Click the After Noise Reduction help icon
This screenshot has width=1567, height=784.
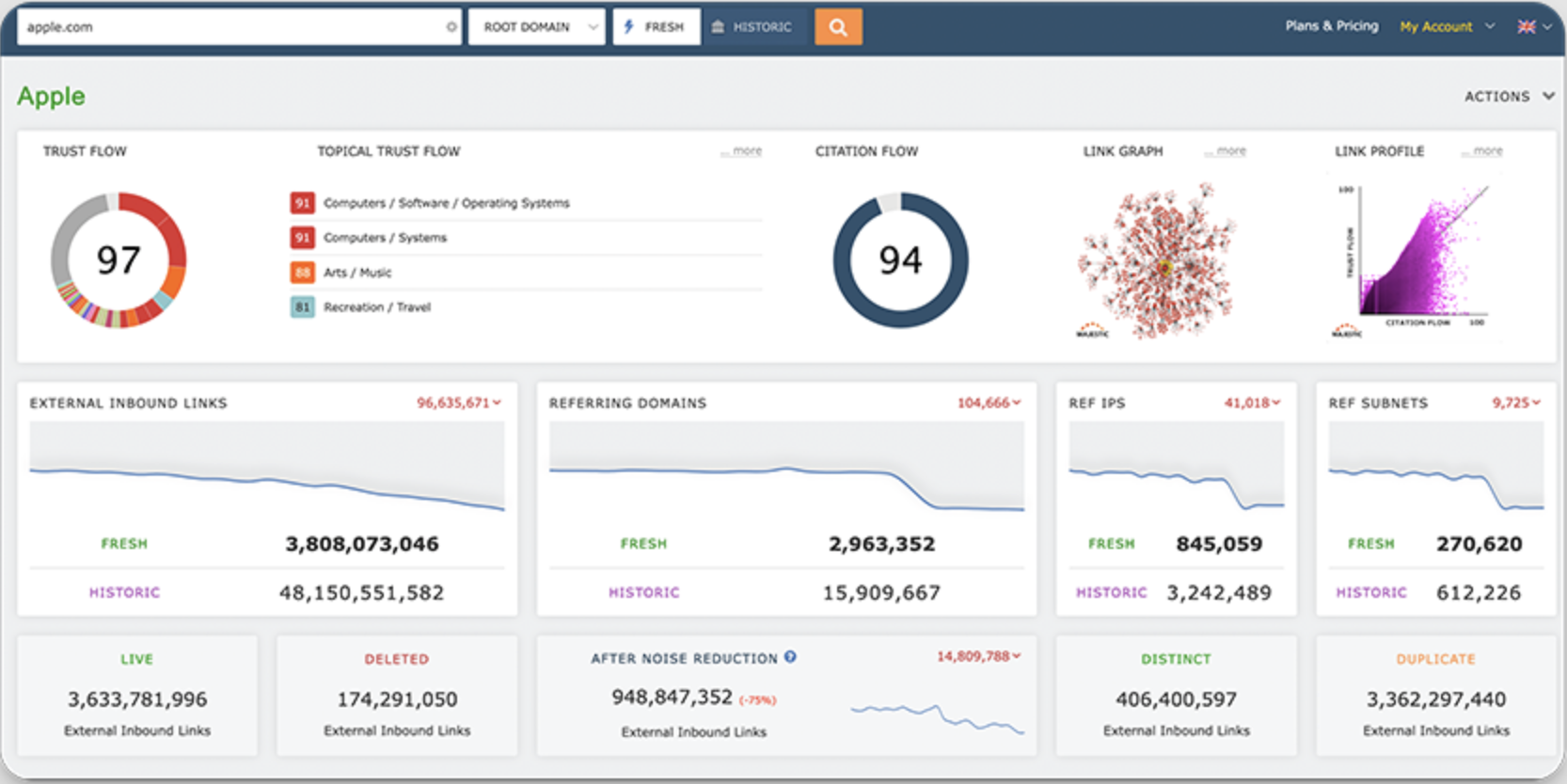790,657
